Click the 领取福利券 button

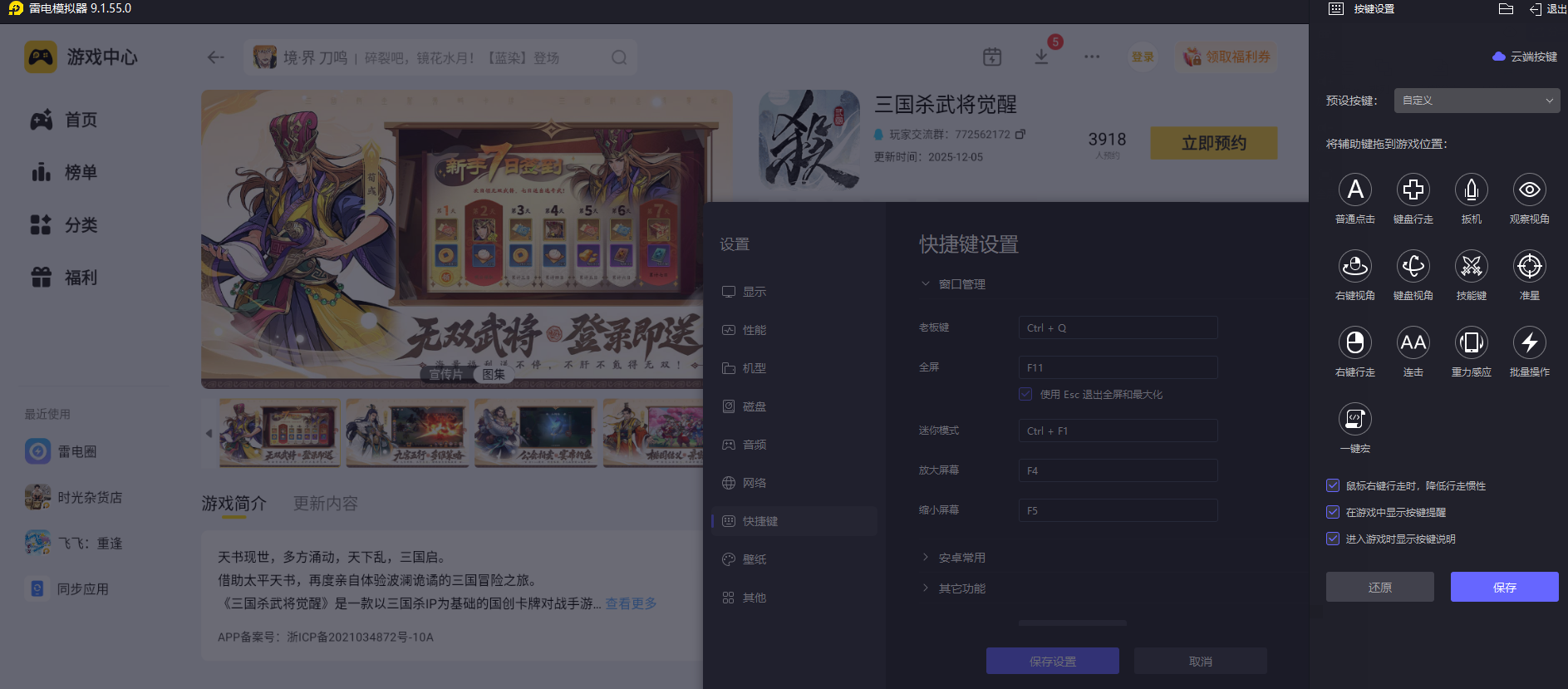pos(1226,57)
